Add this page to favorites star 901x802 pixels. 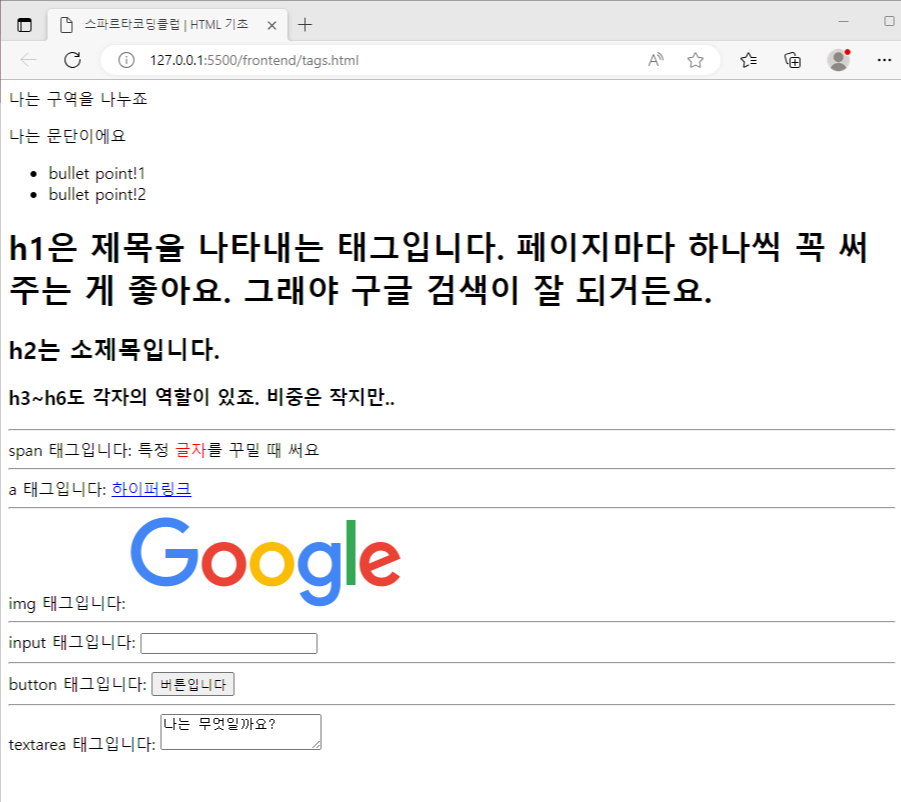[695, 60]
